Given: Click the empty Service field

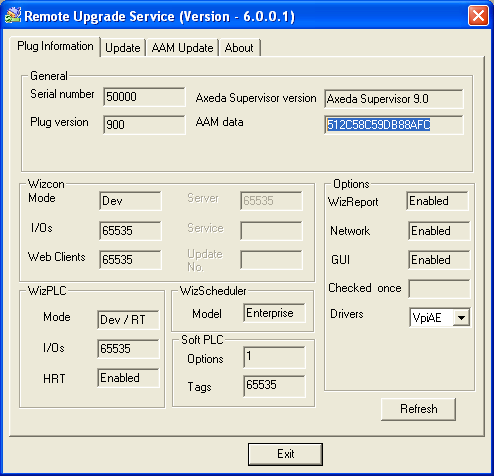Looking at the screenshot, I should tap(271, 231).
